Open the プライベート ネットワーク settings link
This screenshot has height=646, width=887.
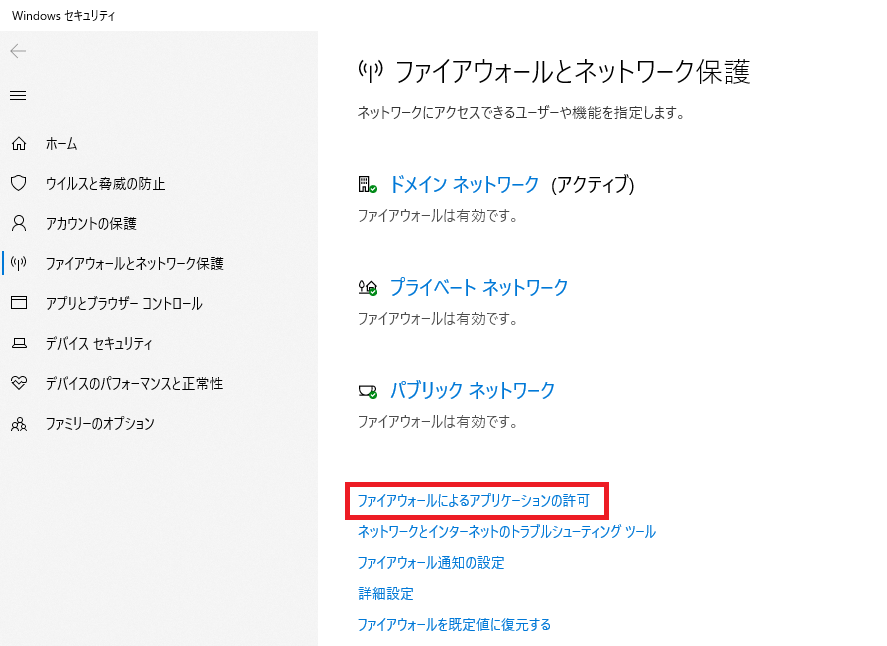[x=479, y=287]
